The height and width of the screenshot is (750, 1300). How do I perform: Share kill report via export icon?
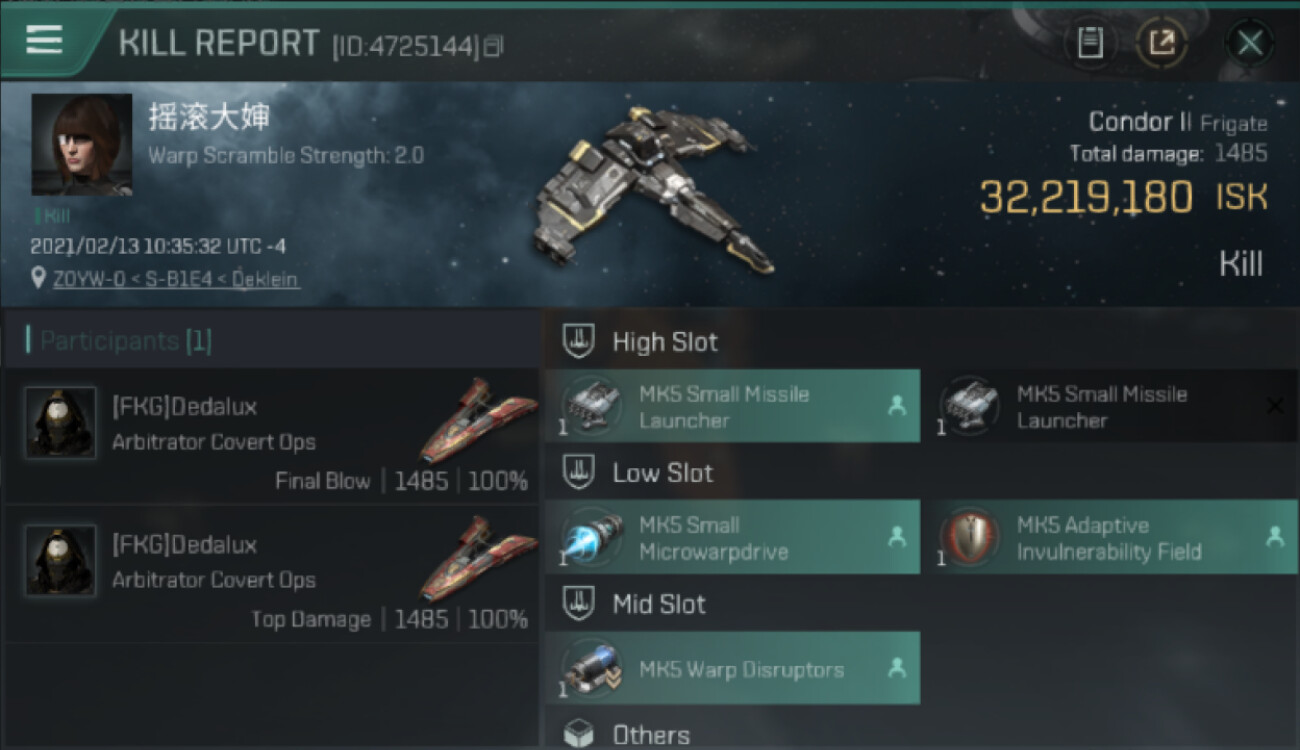[x=1161, y=42]
